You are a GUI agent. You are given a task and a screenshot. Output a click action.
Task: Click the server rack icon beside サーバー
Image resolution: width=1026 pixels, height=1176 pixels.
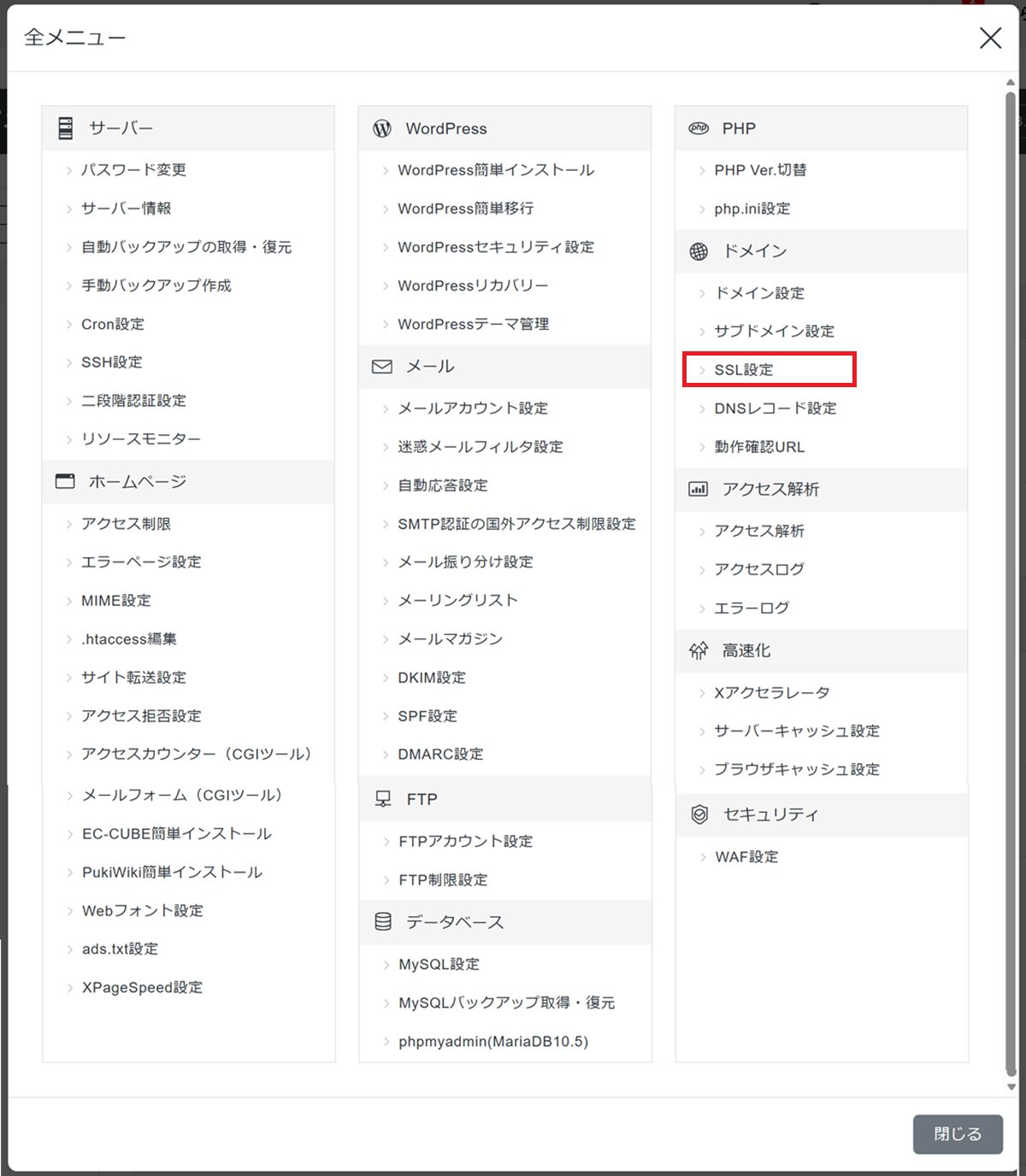click(66, 128)
